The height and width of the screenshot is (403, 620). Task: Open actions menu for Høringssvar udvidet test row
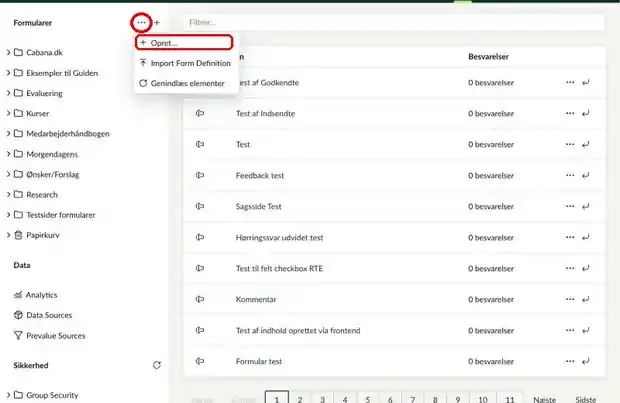(x=570, y=237)
